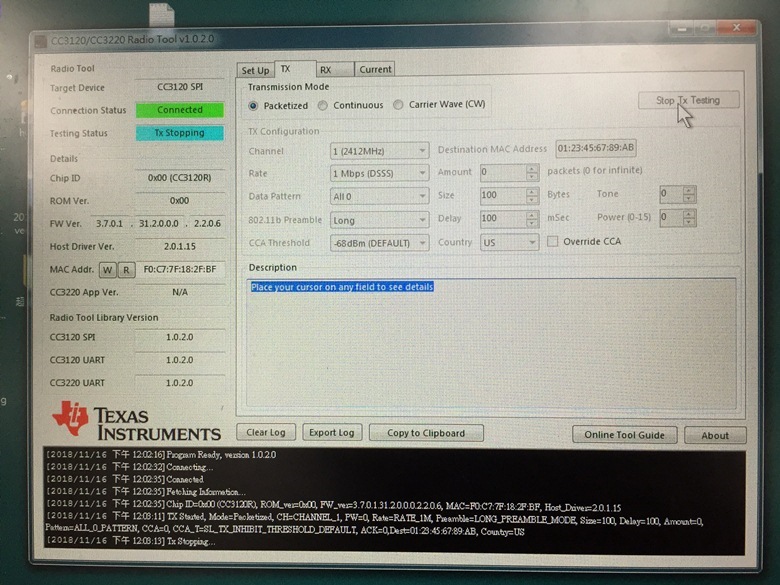
Task: Click the 'Fetching Information...' log line
Action: coord(146,491)
